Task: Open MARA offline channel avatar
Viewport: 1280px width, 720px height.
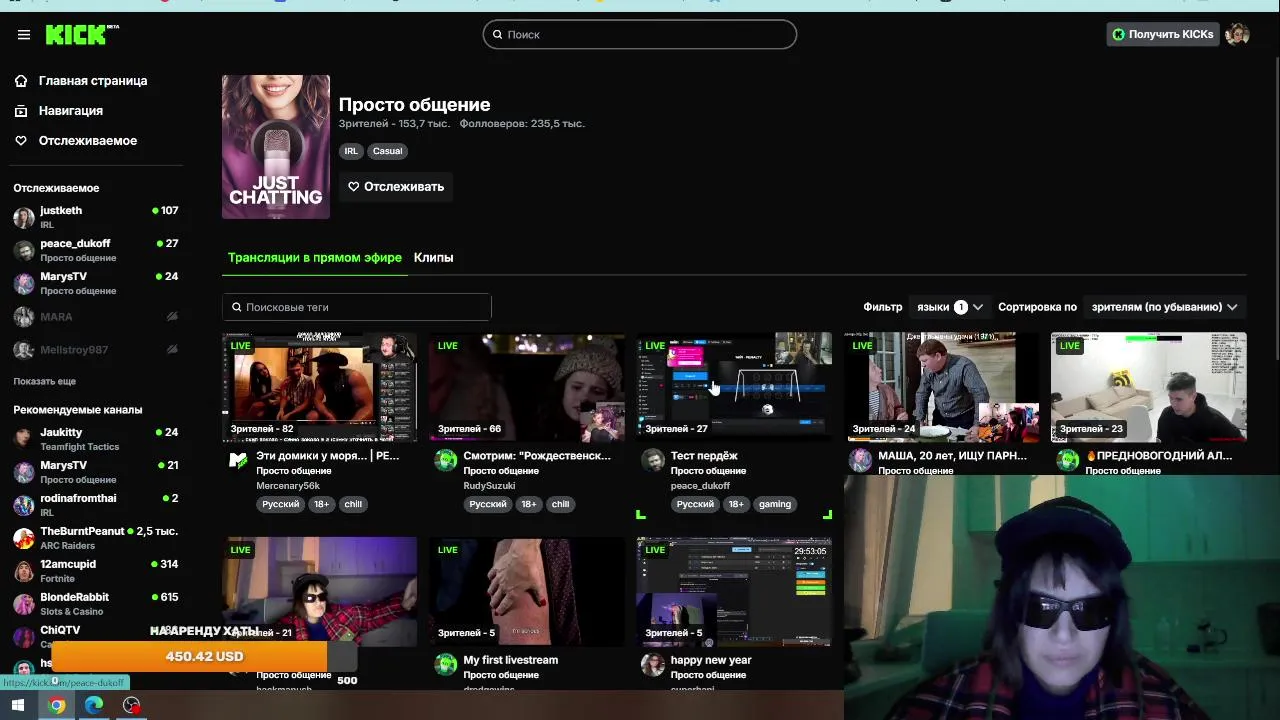Action: (x=24, y=317)
